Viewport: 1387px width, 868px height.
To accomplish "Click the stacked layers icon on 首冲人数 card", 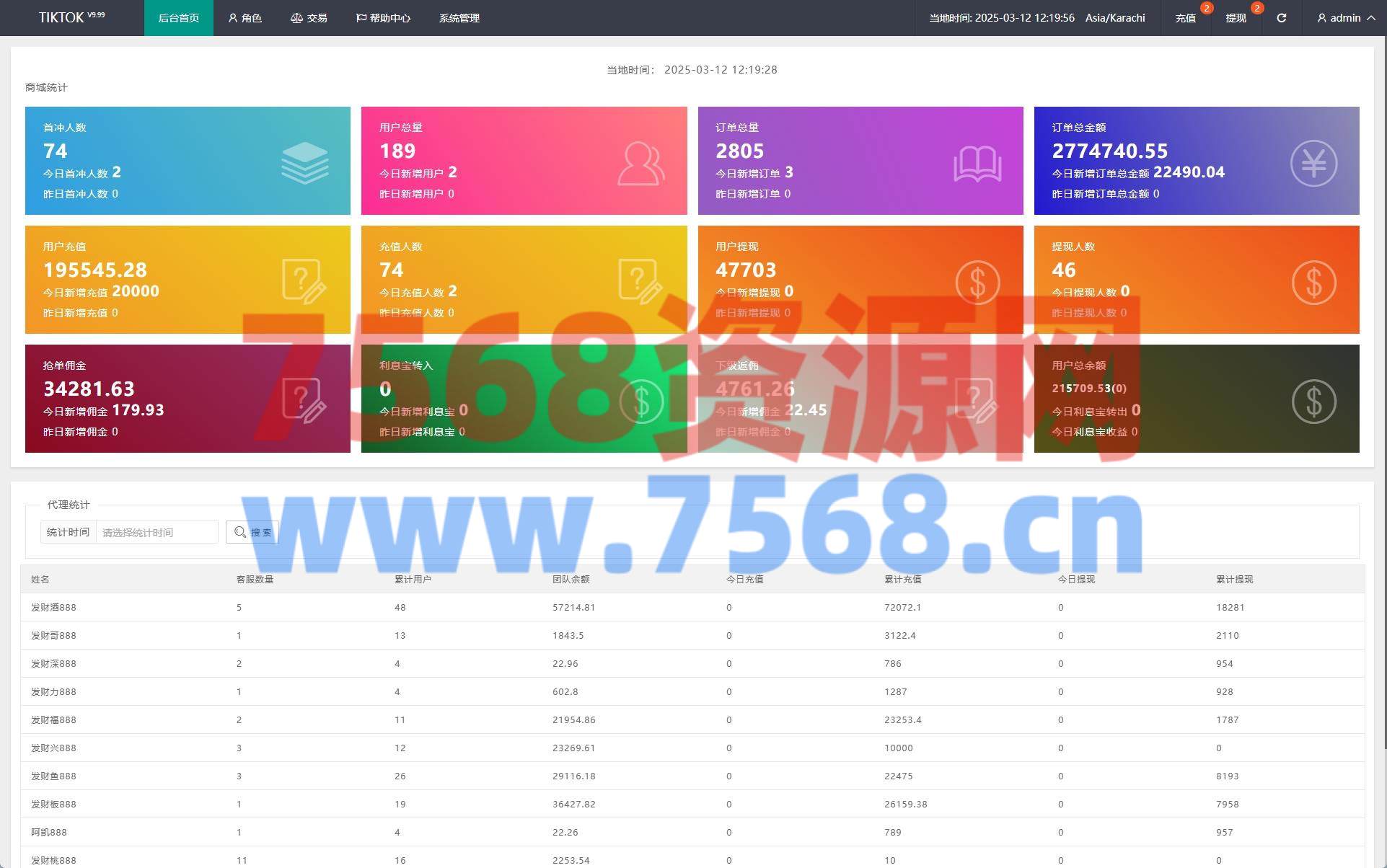I will pyautogui.click(x=304, y=162).
